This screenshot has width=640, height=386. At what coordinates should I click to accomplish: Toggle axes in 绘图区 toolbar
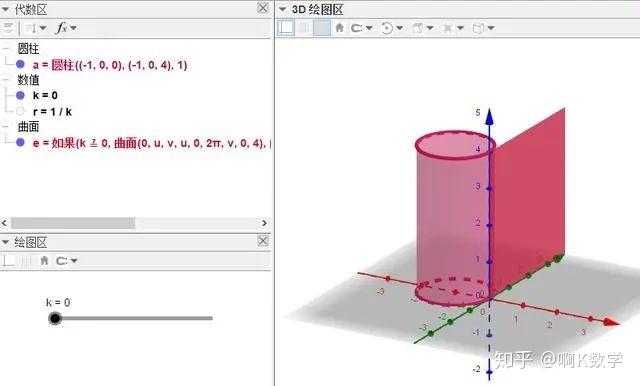click(x=9, y=260)
